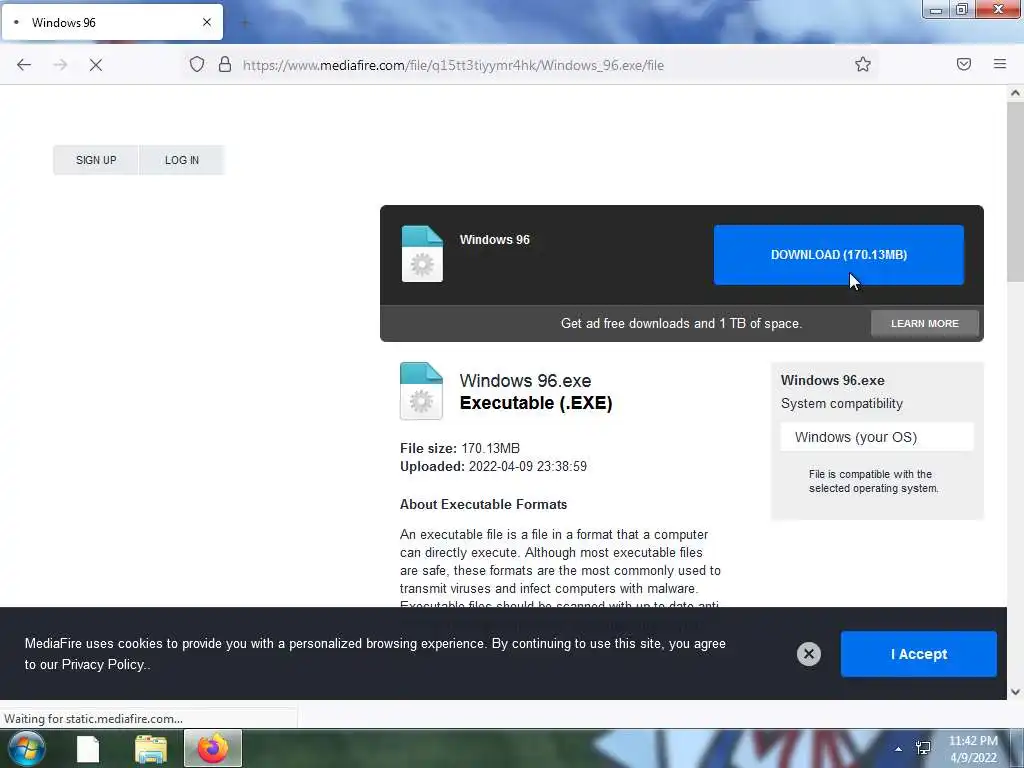Viewport: 1024px width, 768px height.
Task: Open the Firefox hamburger menu
Action: pos(999,64)
